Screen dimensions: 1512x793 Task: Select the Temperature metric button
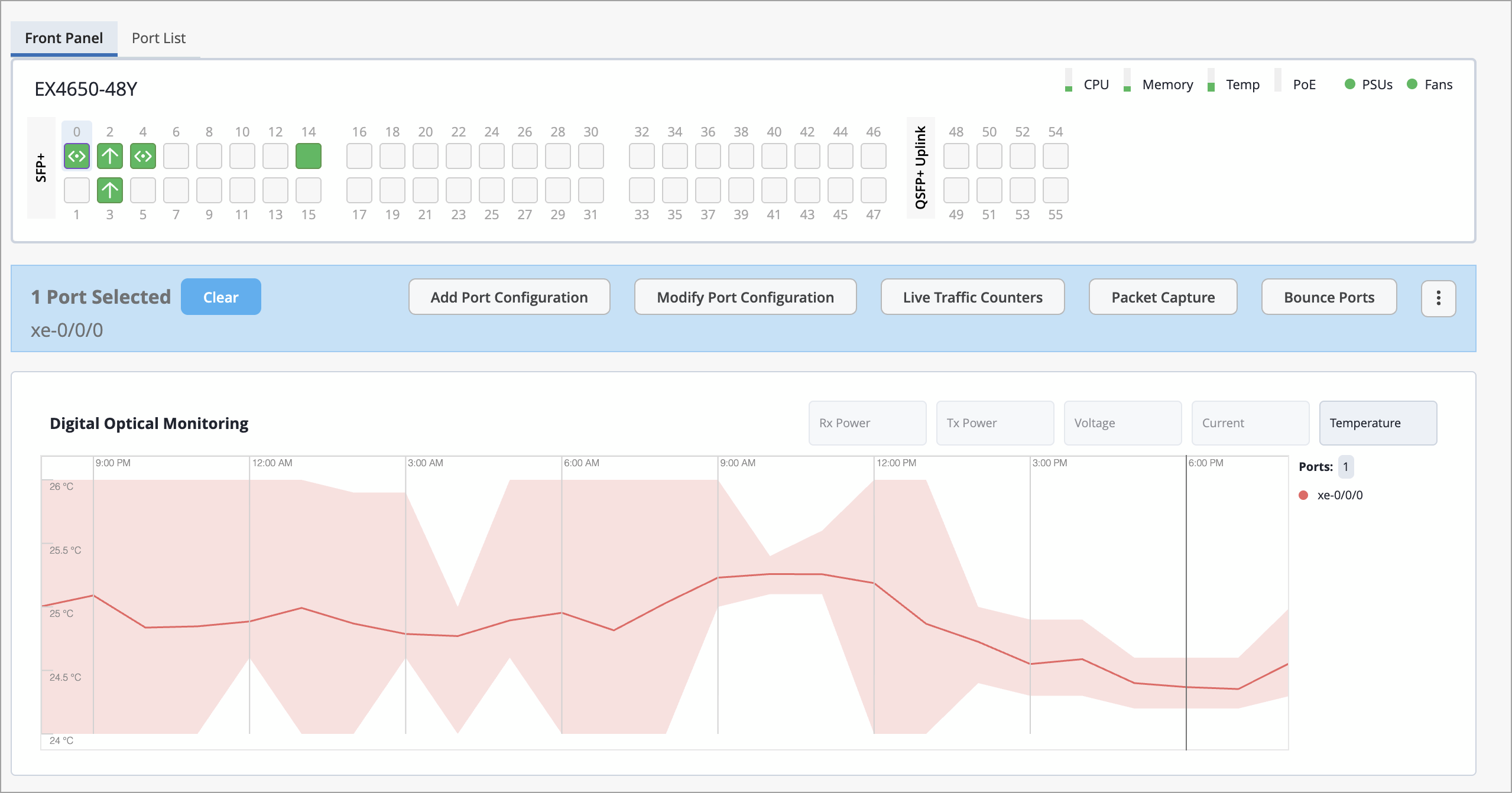[1378, 422]
